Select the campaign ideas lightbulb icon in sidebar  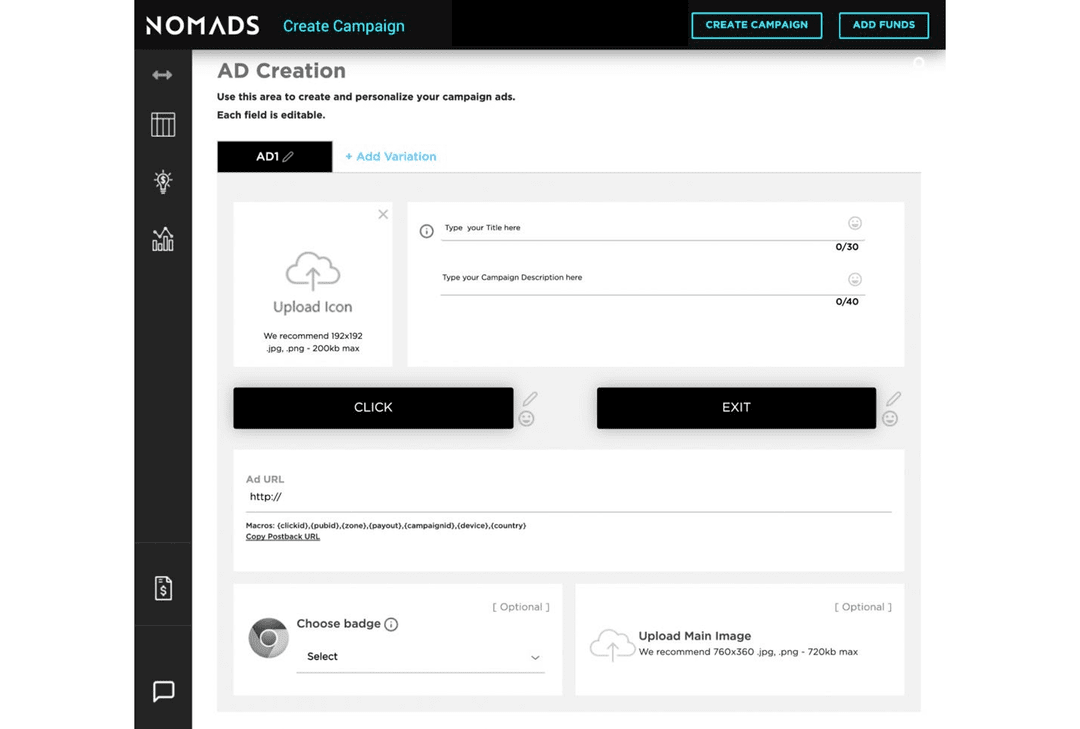[x=162, y=182]
